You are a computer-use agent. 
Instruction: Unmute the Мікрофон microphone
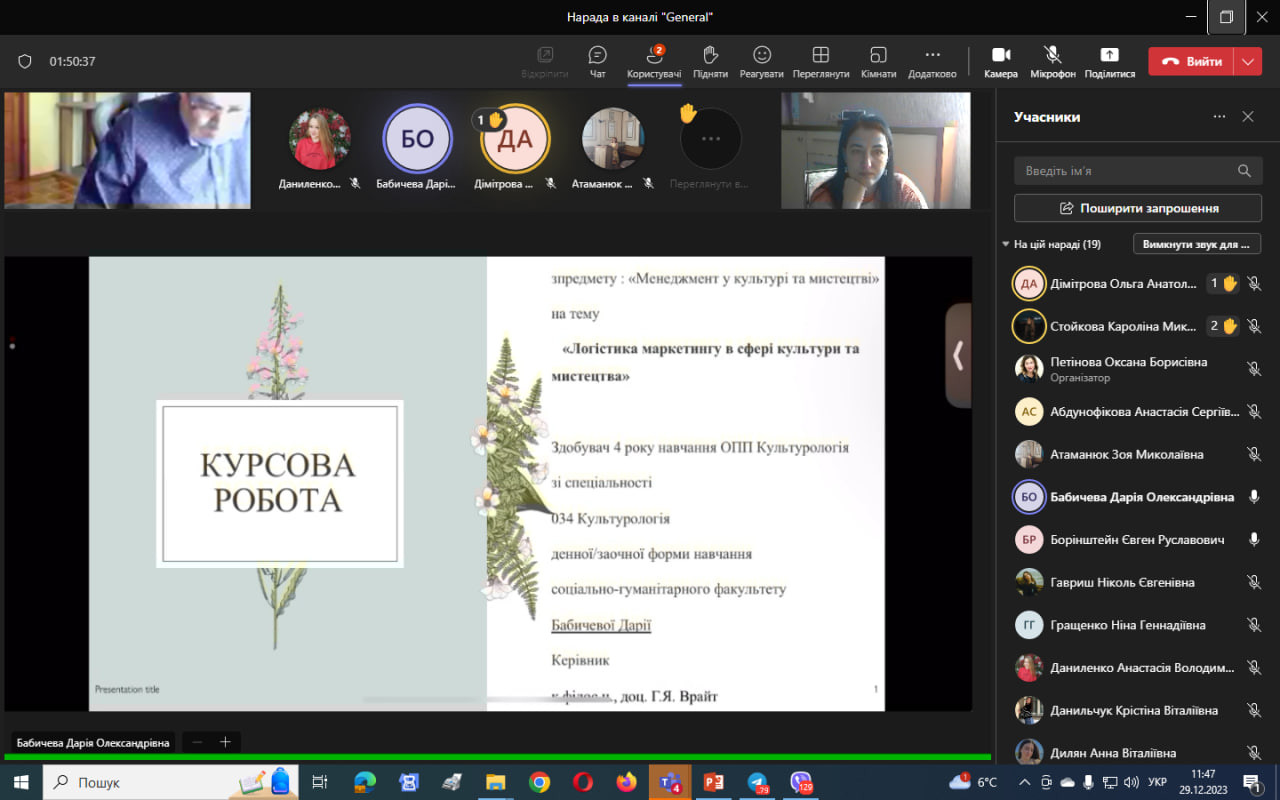tap(1052, 55)
